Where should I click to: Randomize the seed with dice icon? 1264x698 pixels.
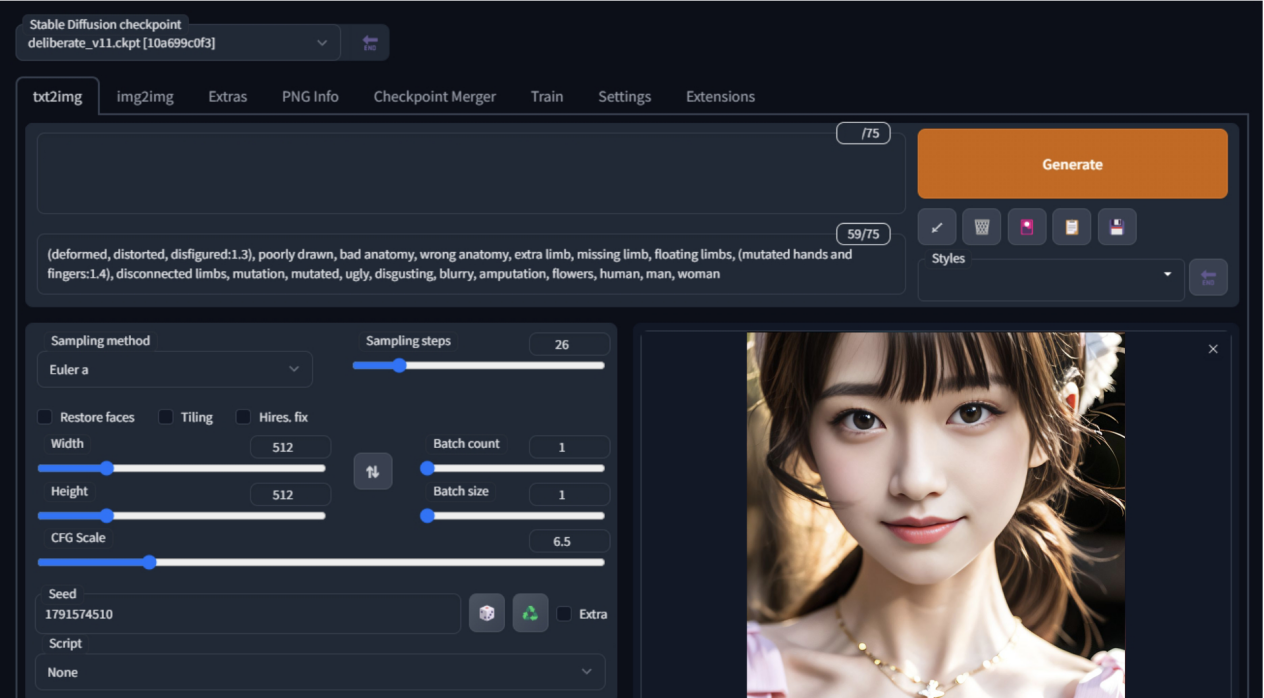[x=487, y=613]
